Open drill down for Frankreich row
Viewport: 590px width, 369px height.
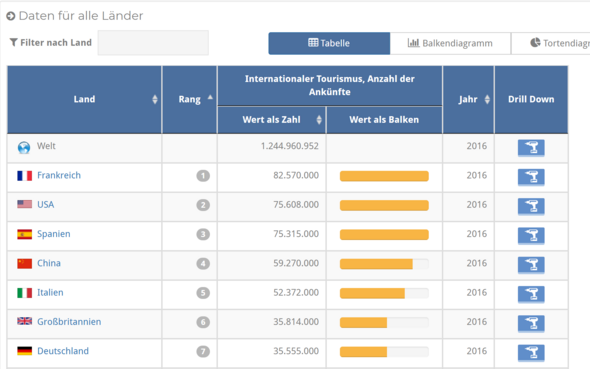pyautogui.click(x=531, y=177)
